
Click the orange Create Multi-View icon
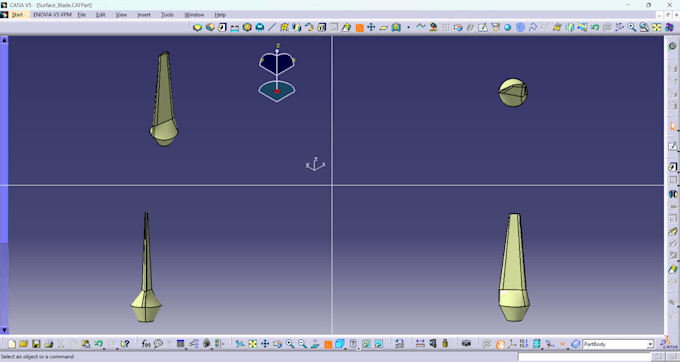[328, 344]
